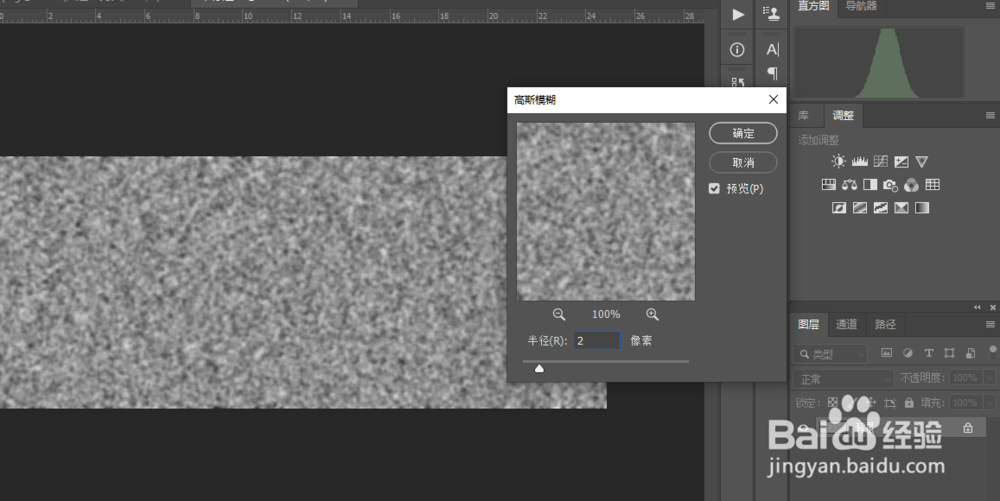Screen dimensions: 1000x501
Task: Add a Gradient Map adjustment
Action: (922, 207)
